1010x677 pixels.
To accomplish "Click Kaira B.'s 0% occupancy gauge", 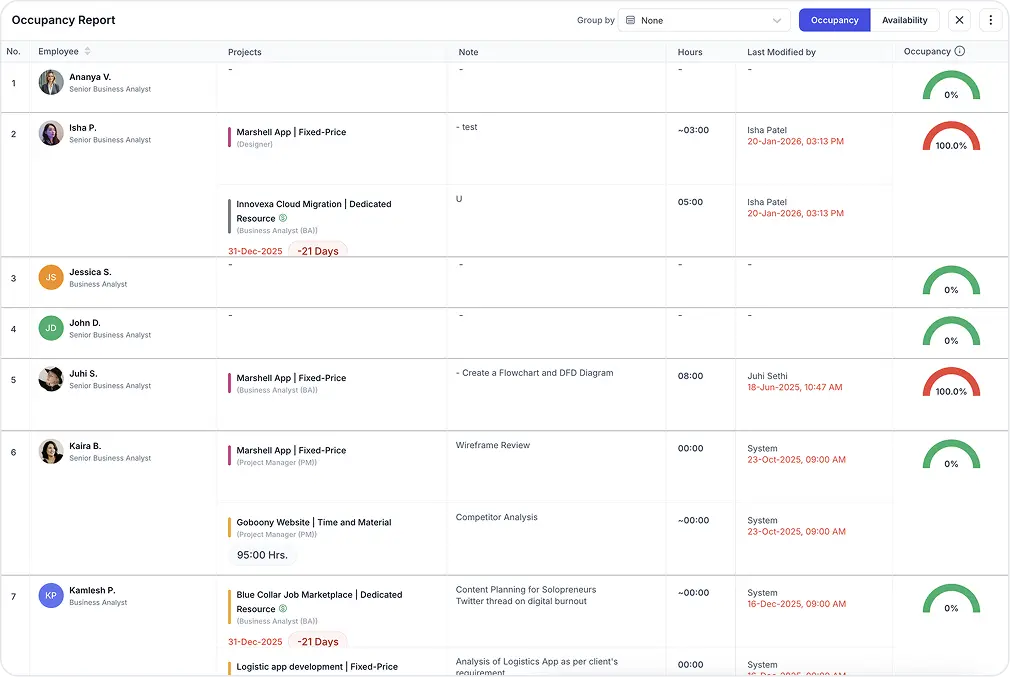I will point(951,455).
